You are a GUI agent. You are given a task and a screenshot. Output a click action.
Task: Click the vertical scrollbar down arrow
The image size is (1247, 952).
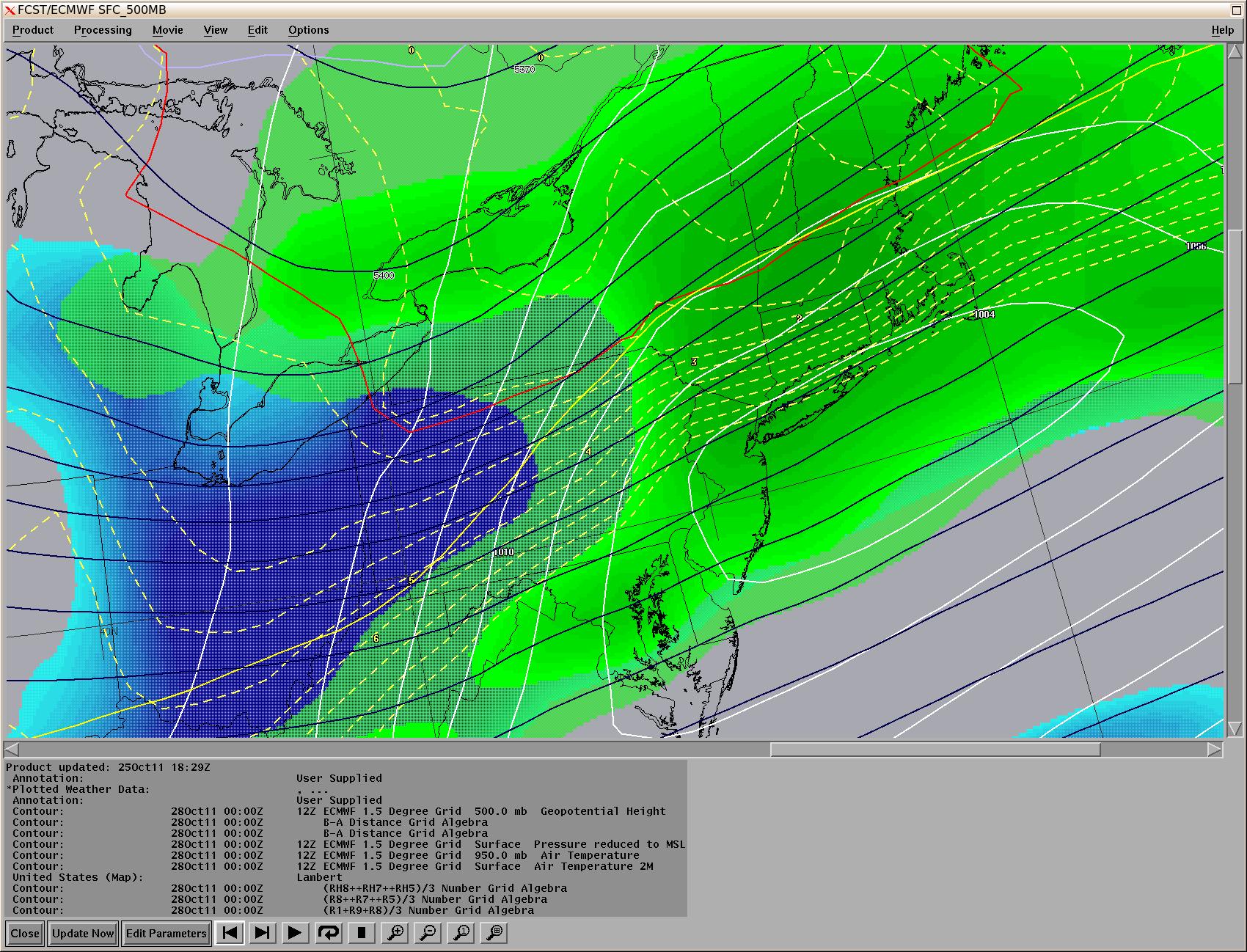(1235, 730)
